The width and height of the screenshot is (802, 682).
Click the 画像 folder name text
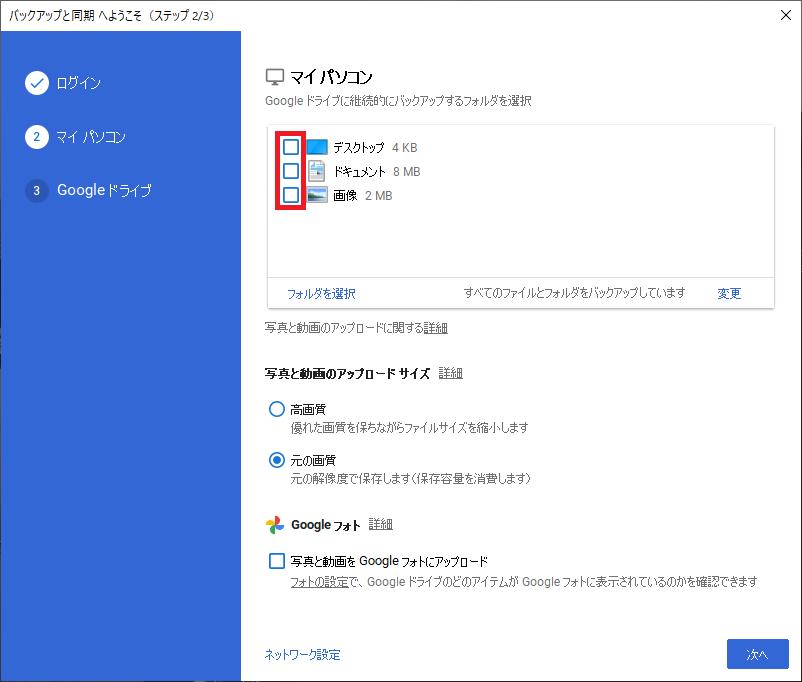point(345,196)
